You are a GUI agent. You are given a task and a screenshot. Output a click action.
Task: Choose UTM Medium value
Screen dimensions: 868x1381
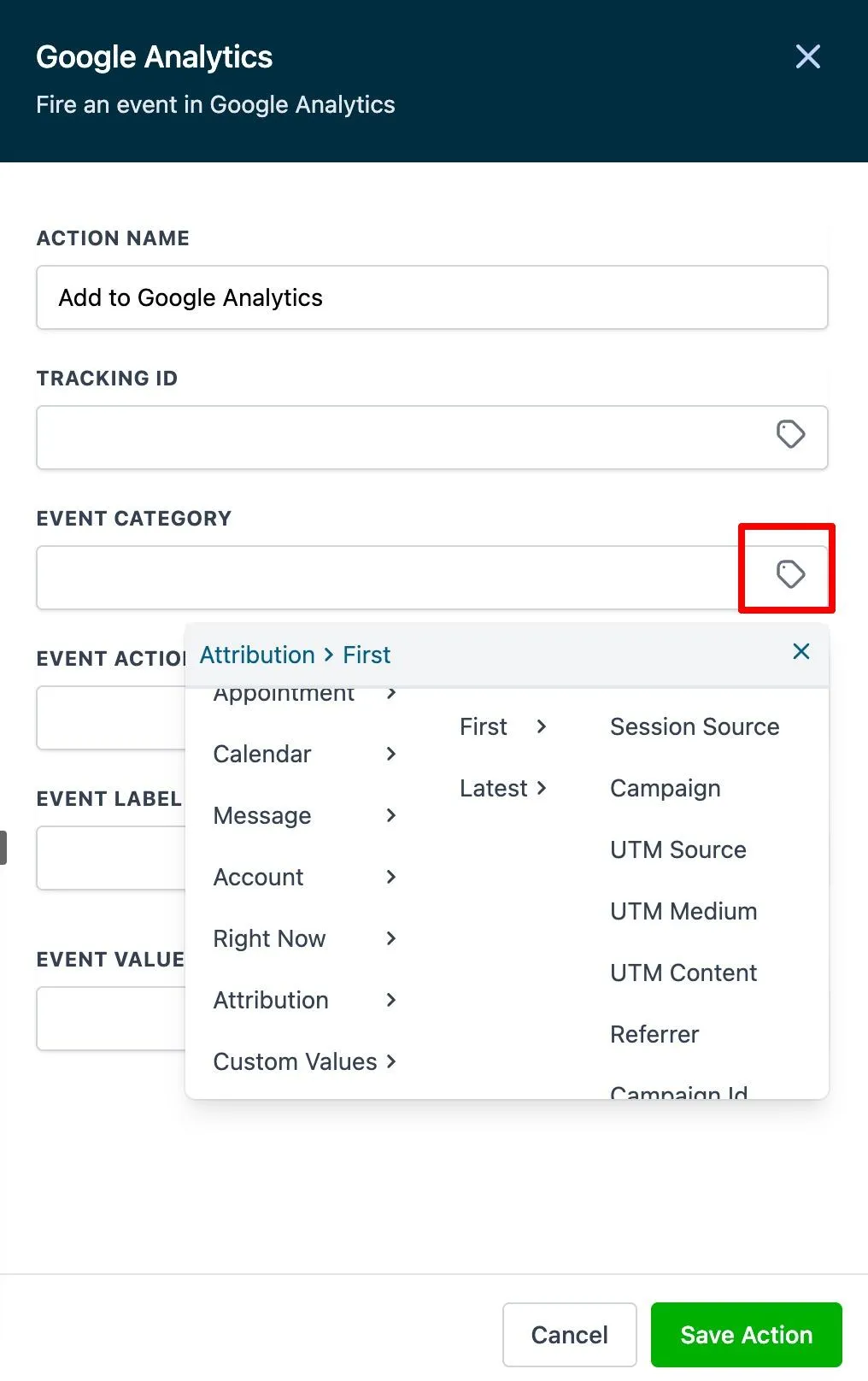pyautogui.click(x=683, y=911)
